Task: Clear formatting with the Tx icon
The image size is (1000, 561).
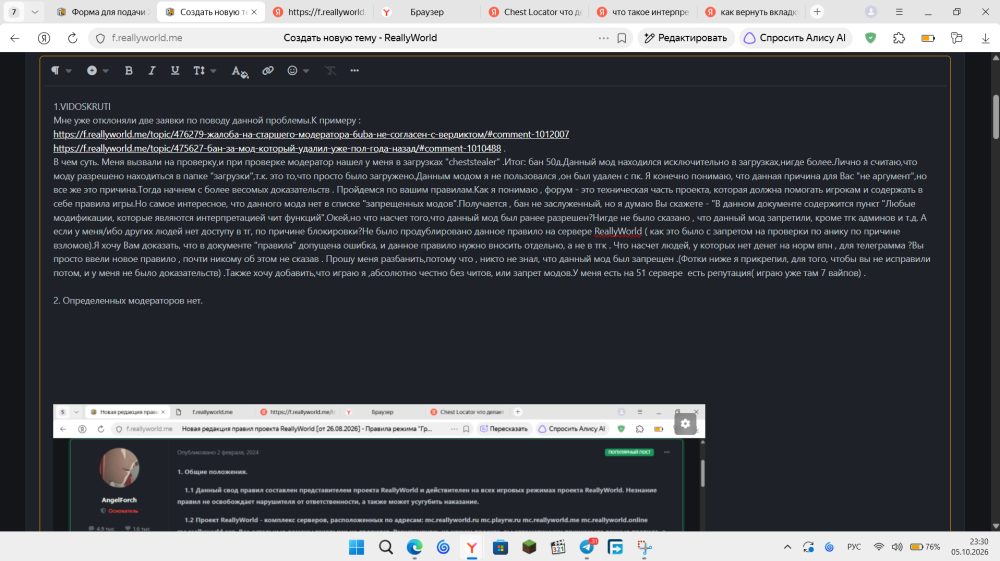Action: click(330, 71)
